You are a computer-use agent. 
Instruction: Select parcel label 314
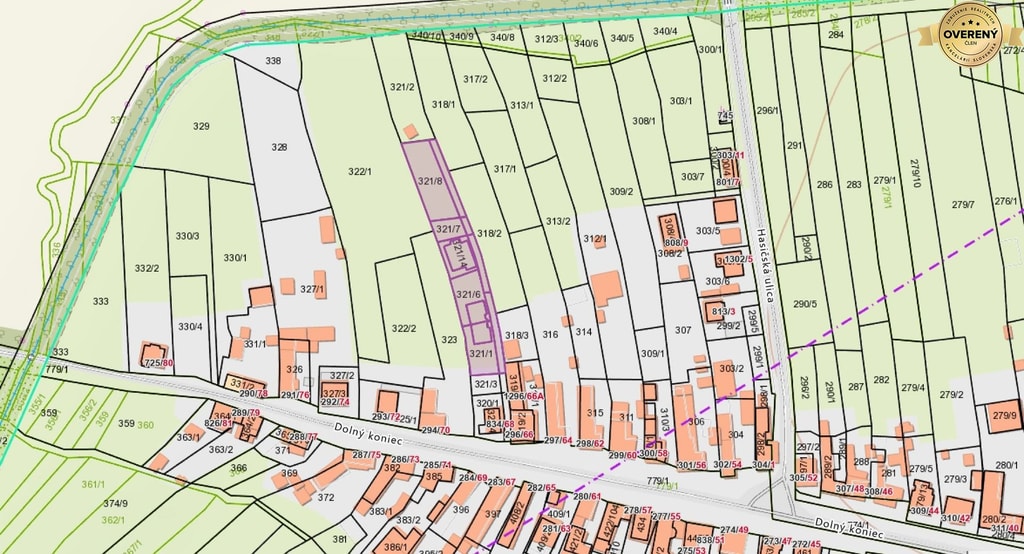tap(583, 332)
